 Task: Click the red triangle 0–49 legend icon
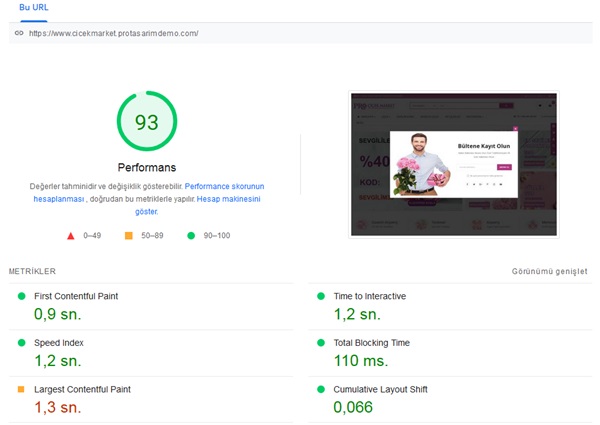pyautogui.click(x=71, y=236)
